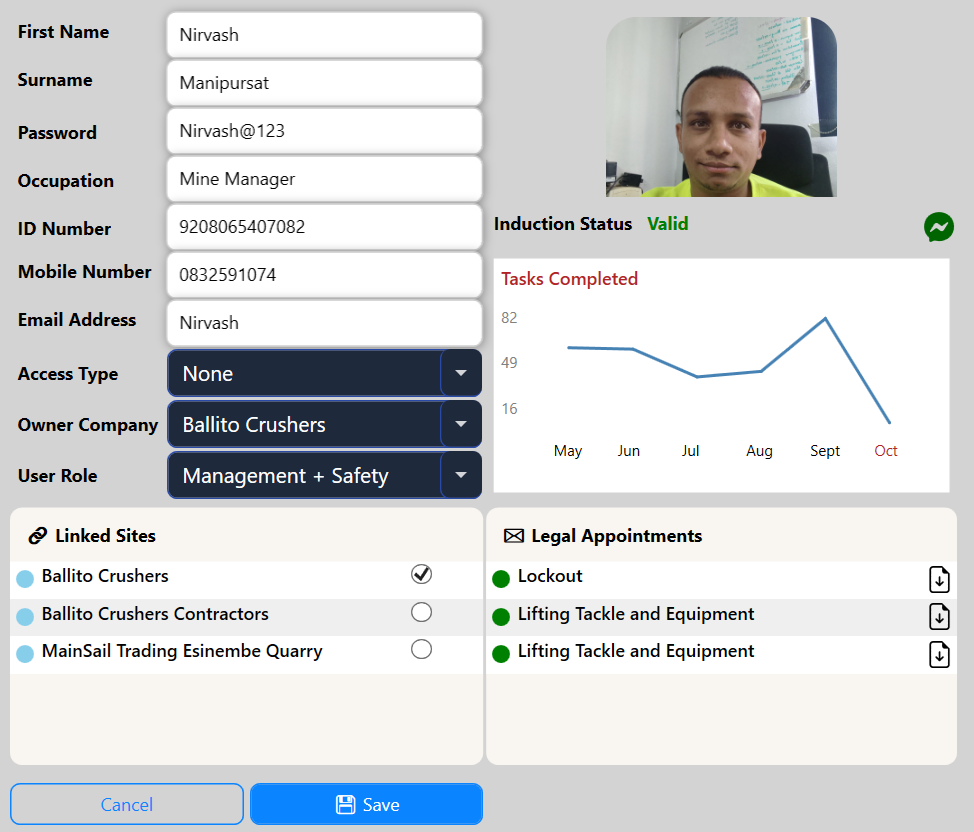974x832 pixels.
Task: Open the green messenger chat icon
Action: pyautogui.click(x=939, y=227)
